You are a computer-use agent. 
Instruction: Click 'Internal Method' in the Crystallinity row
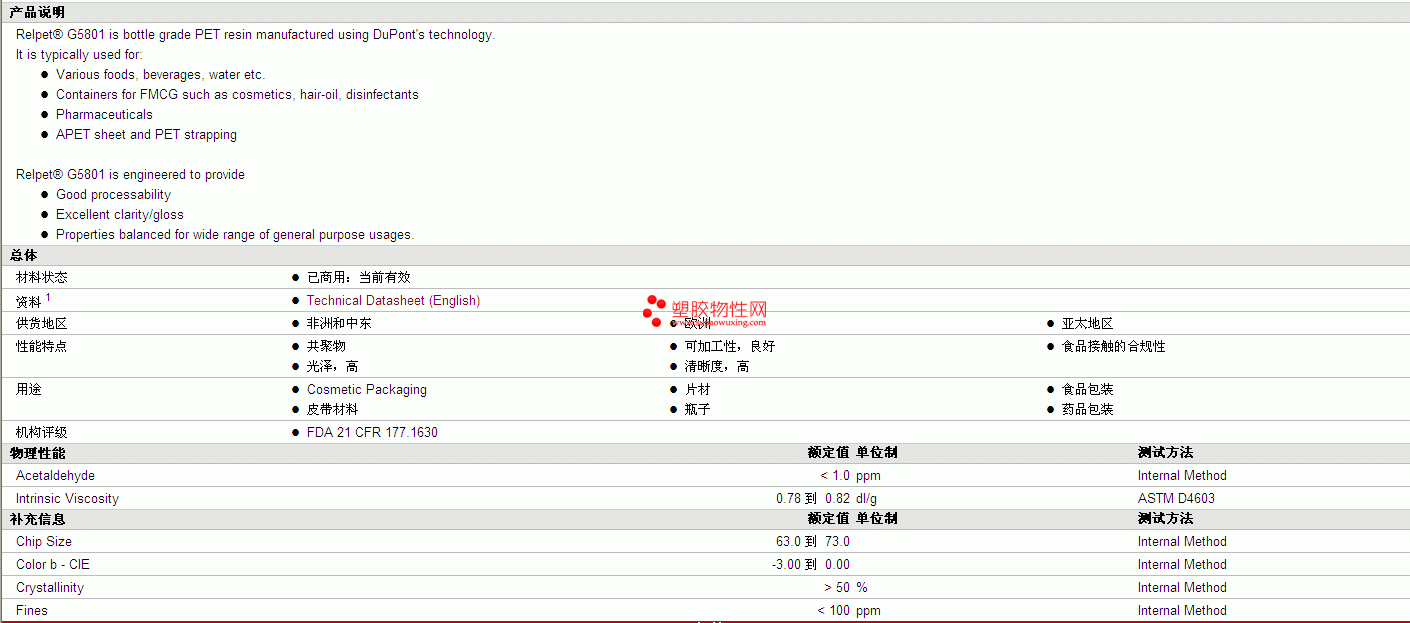pyautogui.click(x=1182, y=588)
